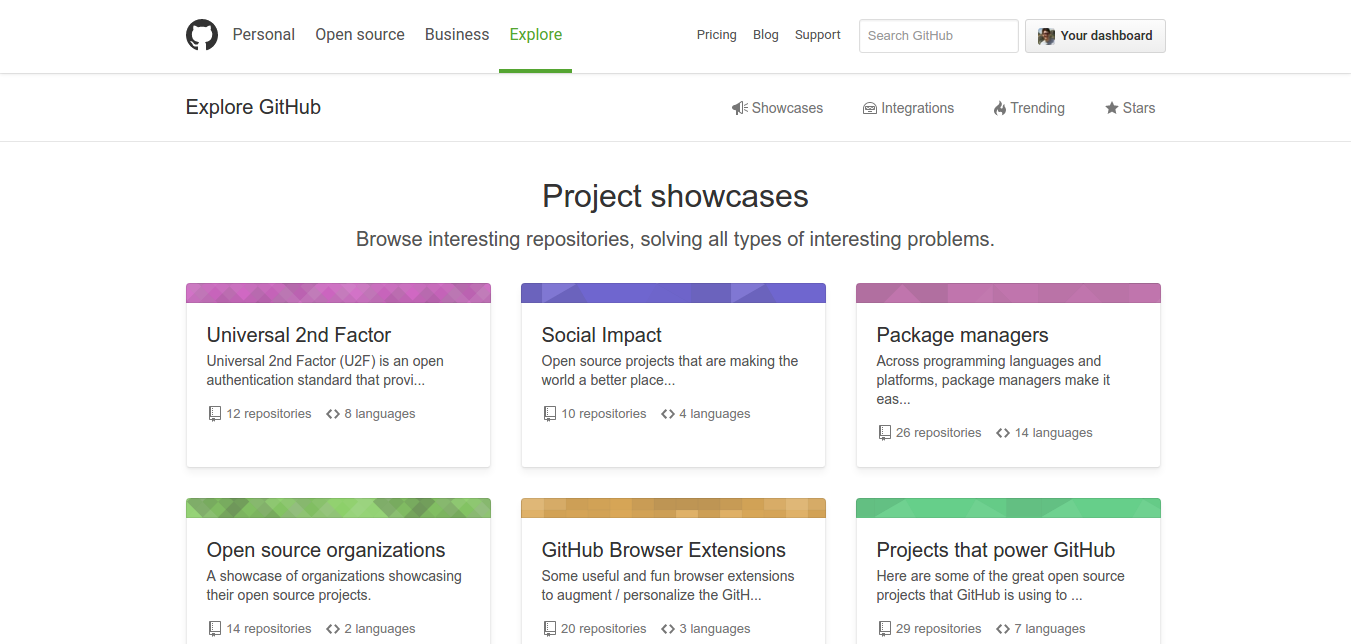The height and width of the screenshot is (644, 1351).
Task: Click the '7 languages' text
Action: point(1050,629)
